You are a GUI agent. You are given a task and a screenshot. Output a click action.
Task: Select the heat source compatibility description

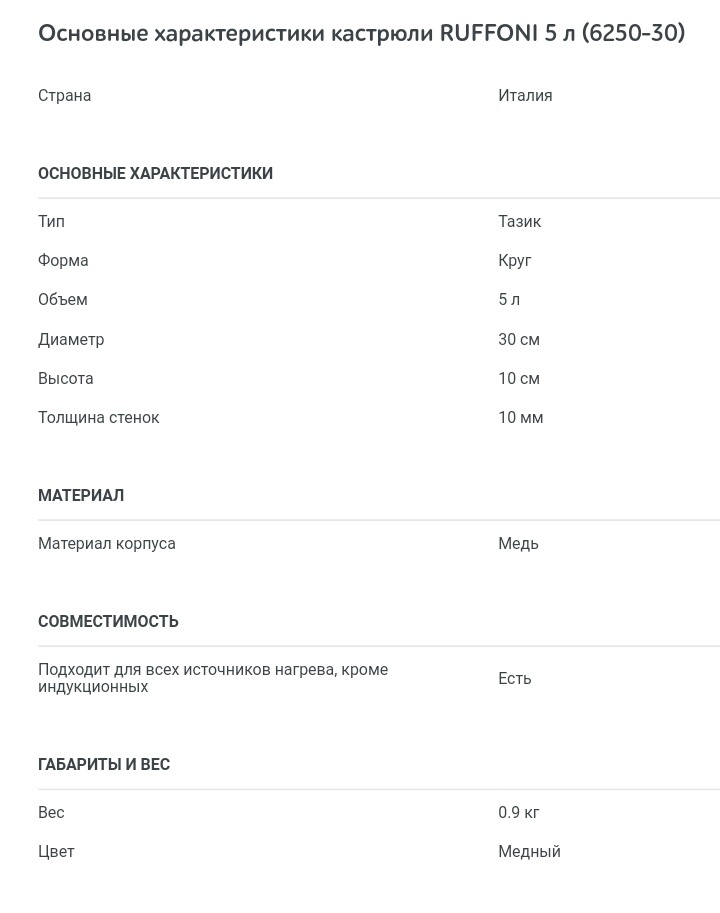pos(213,678)
